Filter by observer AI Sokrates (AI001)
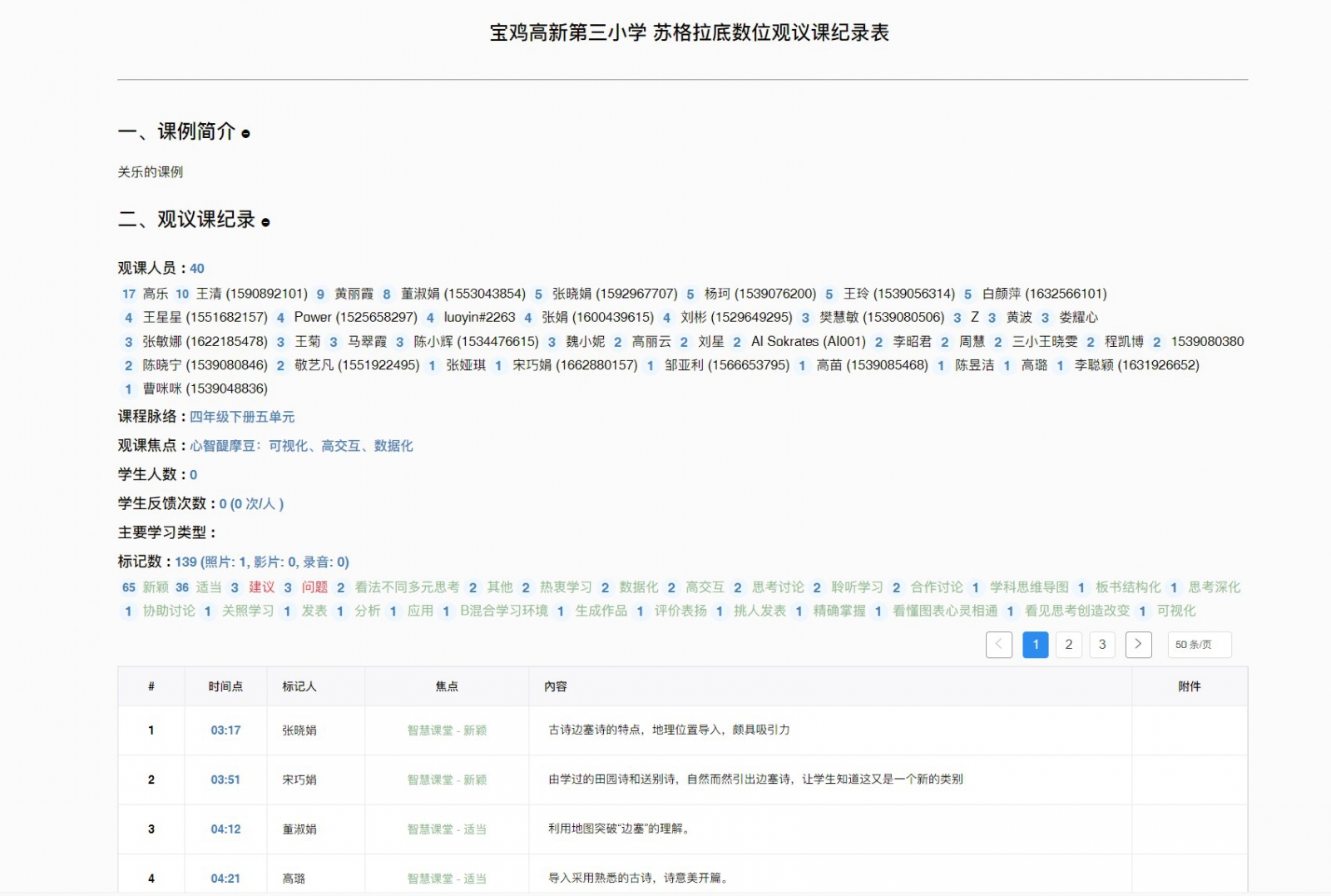 point(808,341)
